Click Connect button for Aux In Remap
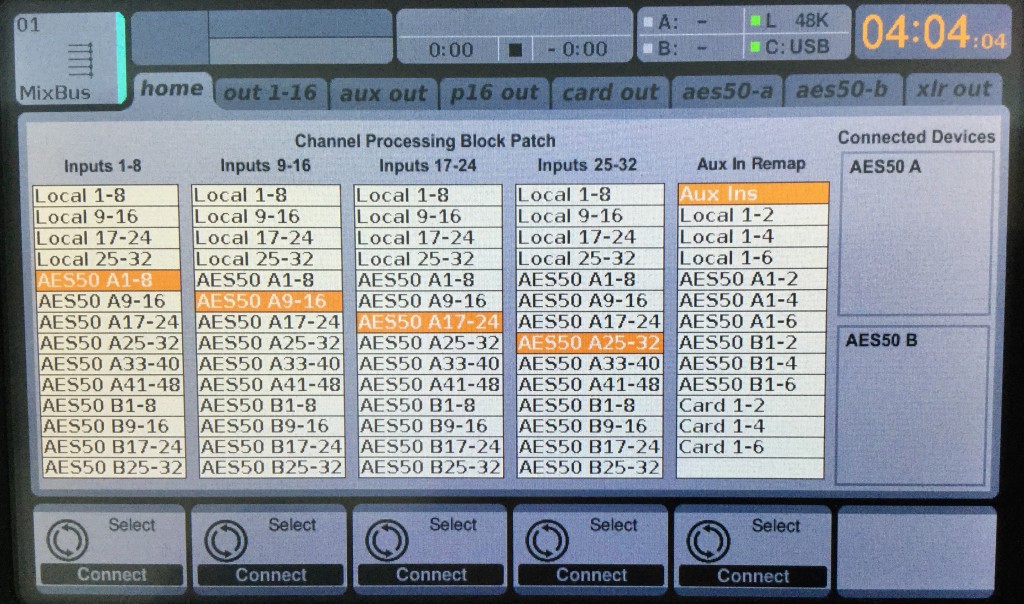The width and height of the screenshot is (1024, 604). click(x=753, y=577)
